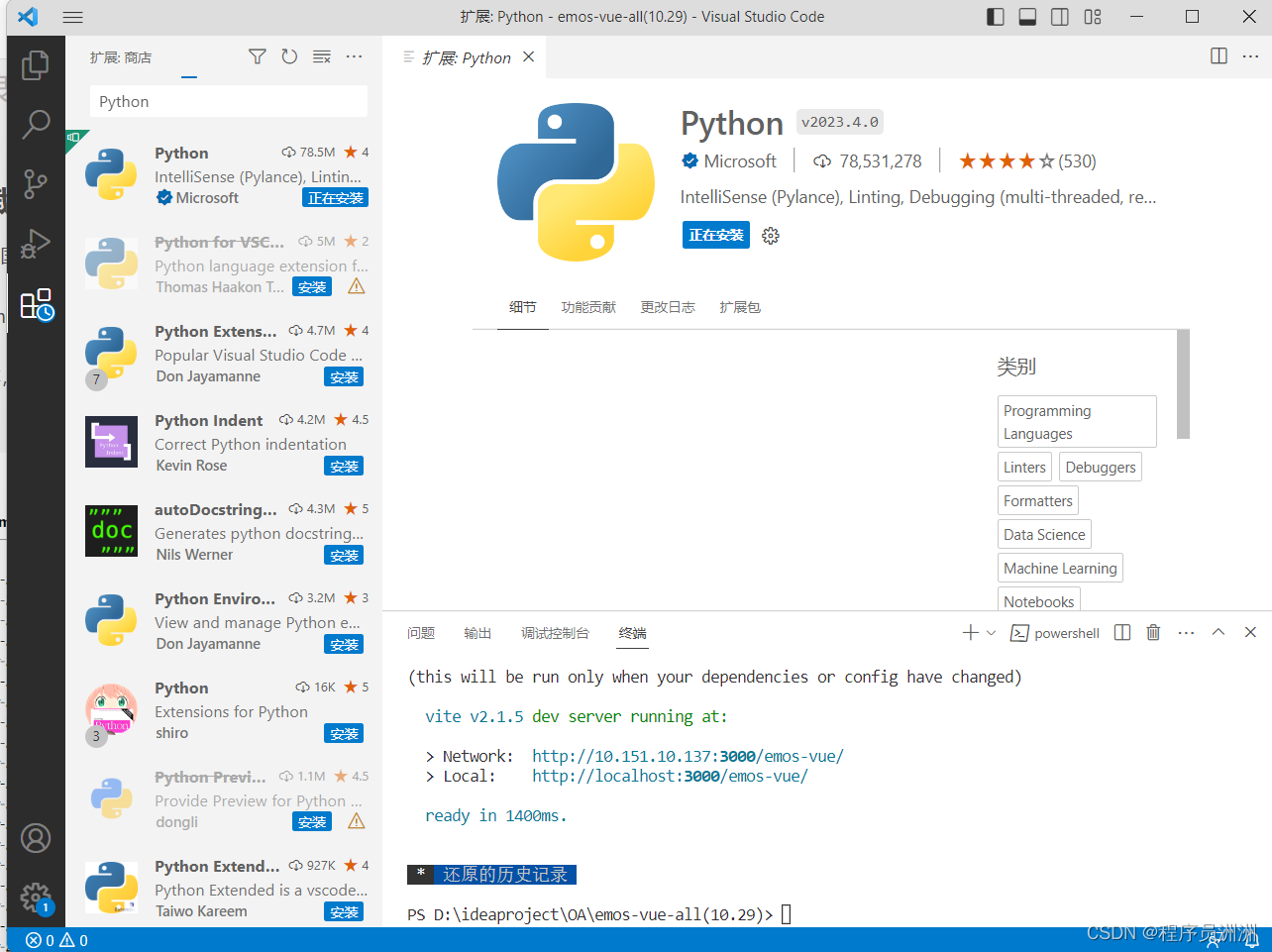
Task: Install the autoDocstring extension
Action: click(344, 556)
